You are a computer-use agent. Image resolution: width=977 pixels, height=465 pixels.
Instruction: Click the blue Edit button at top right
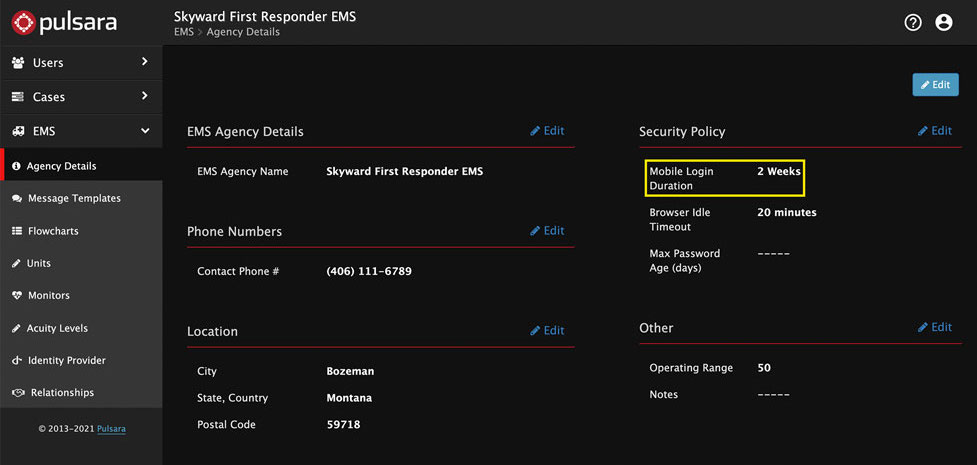tap(935, 85)
